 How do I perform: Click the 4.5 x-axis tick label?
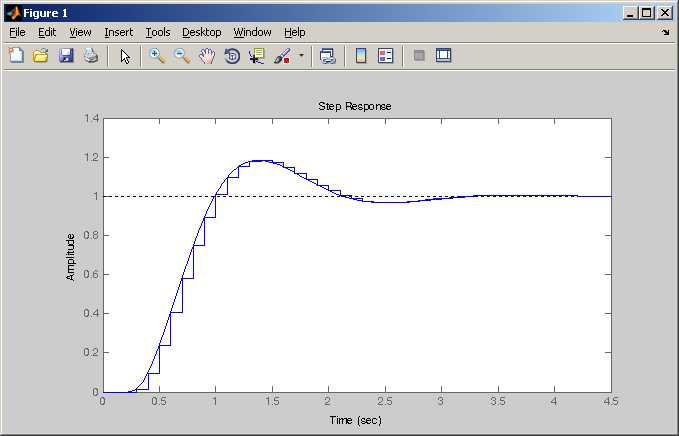pos(611,401)
